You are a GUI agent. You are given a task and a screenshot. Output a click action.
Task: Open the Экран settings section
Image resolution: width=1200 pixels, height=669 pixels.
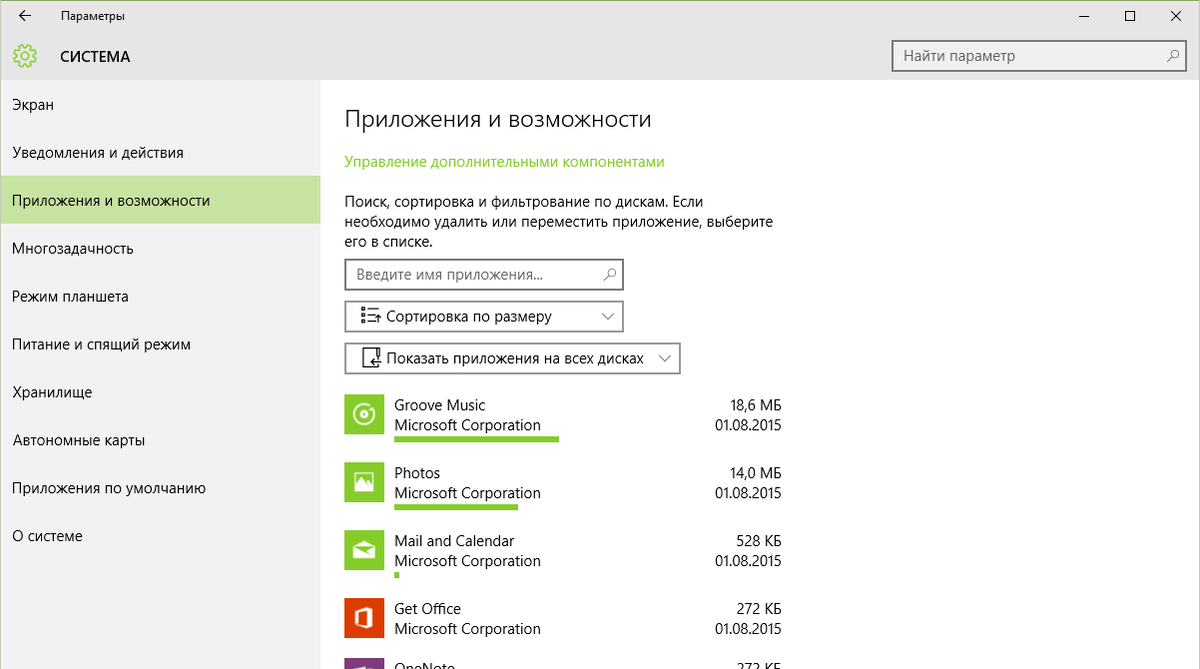pos(160,104)
